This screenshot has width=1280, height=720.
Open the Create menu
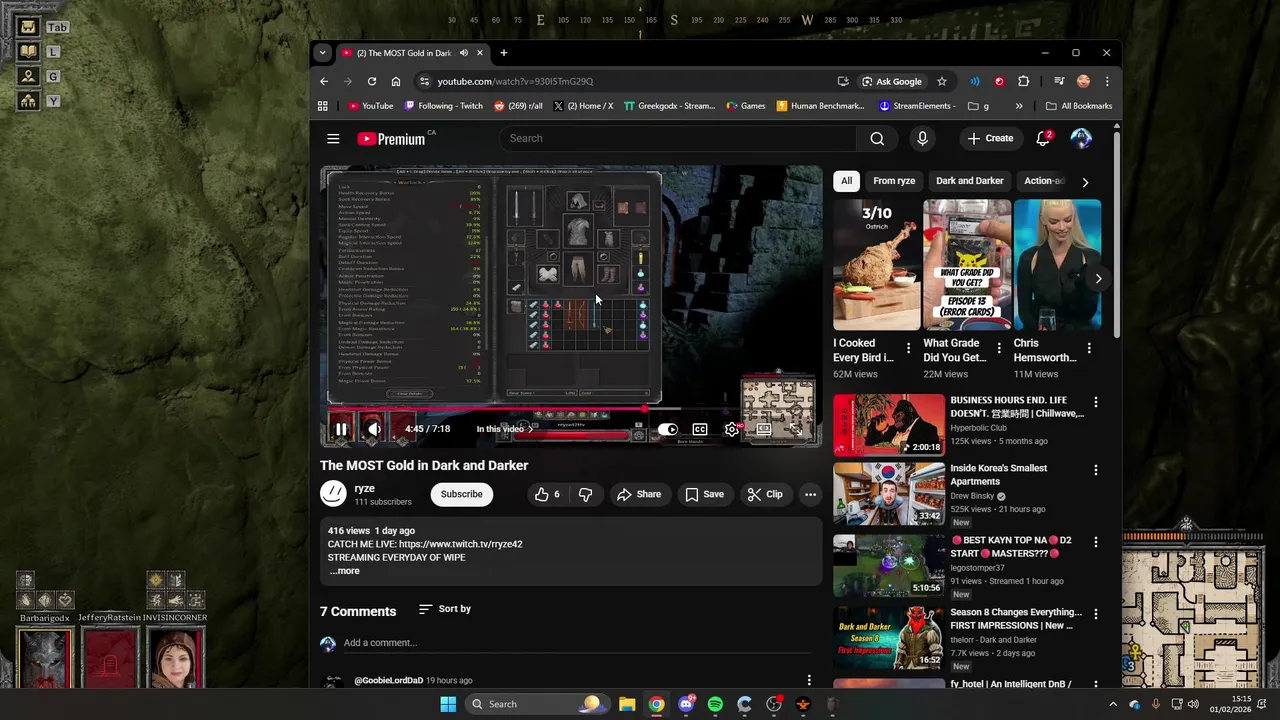tap(990, 139)
